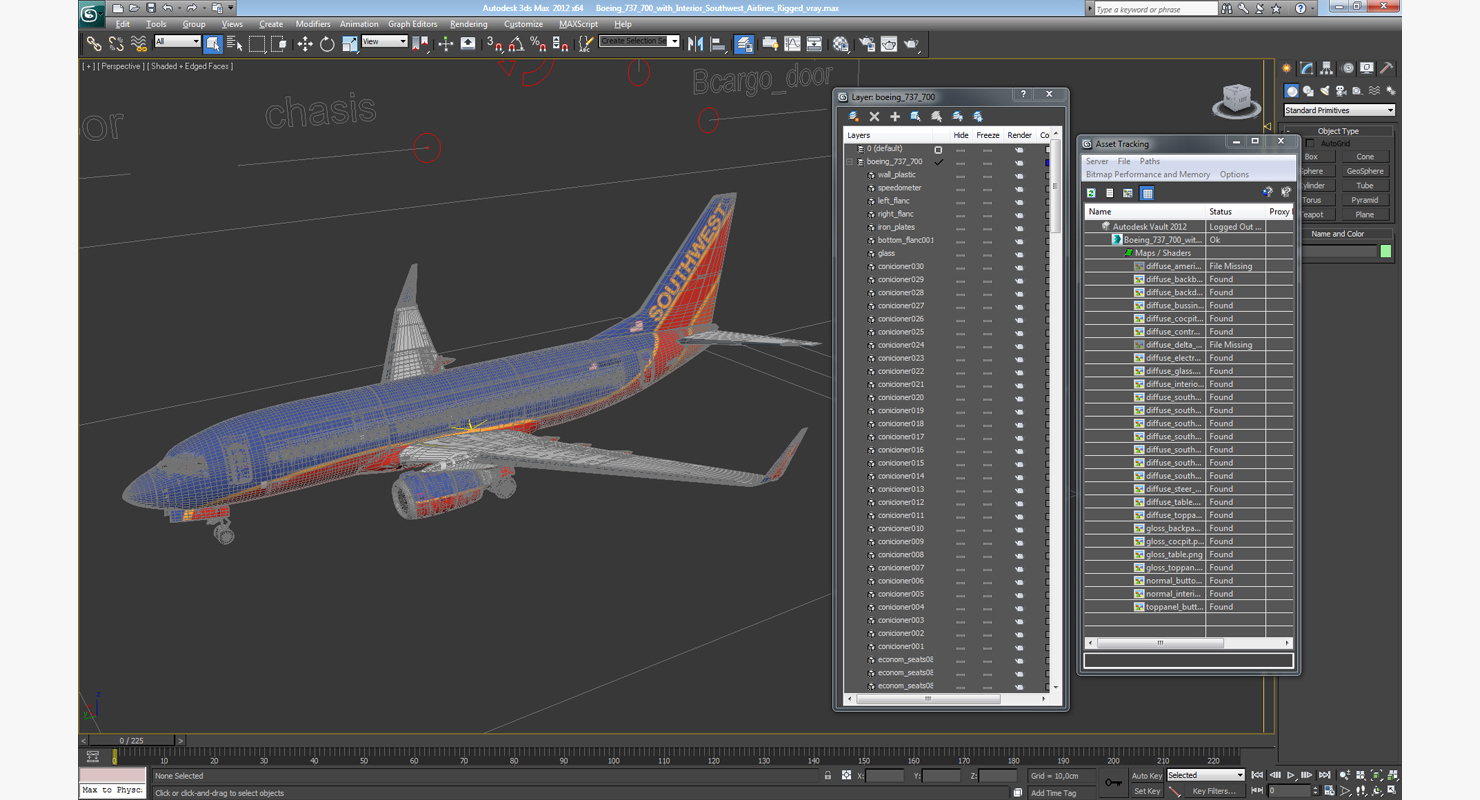Activate Select and Scale tool

349,44
